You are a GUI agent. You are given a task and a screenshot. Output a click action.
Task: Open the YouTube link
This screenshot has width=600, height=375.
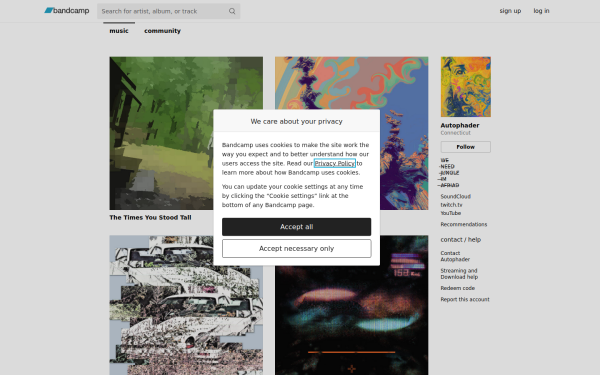(450, 213)
